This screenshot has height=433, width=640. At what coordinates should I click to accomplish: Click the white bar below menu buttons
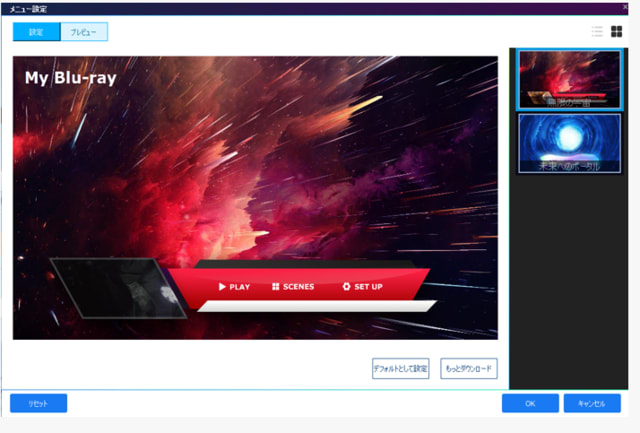point(316,306)
